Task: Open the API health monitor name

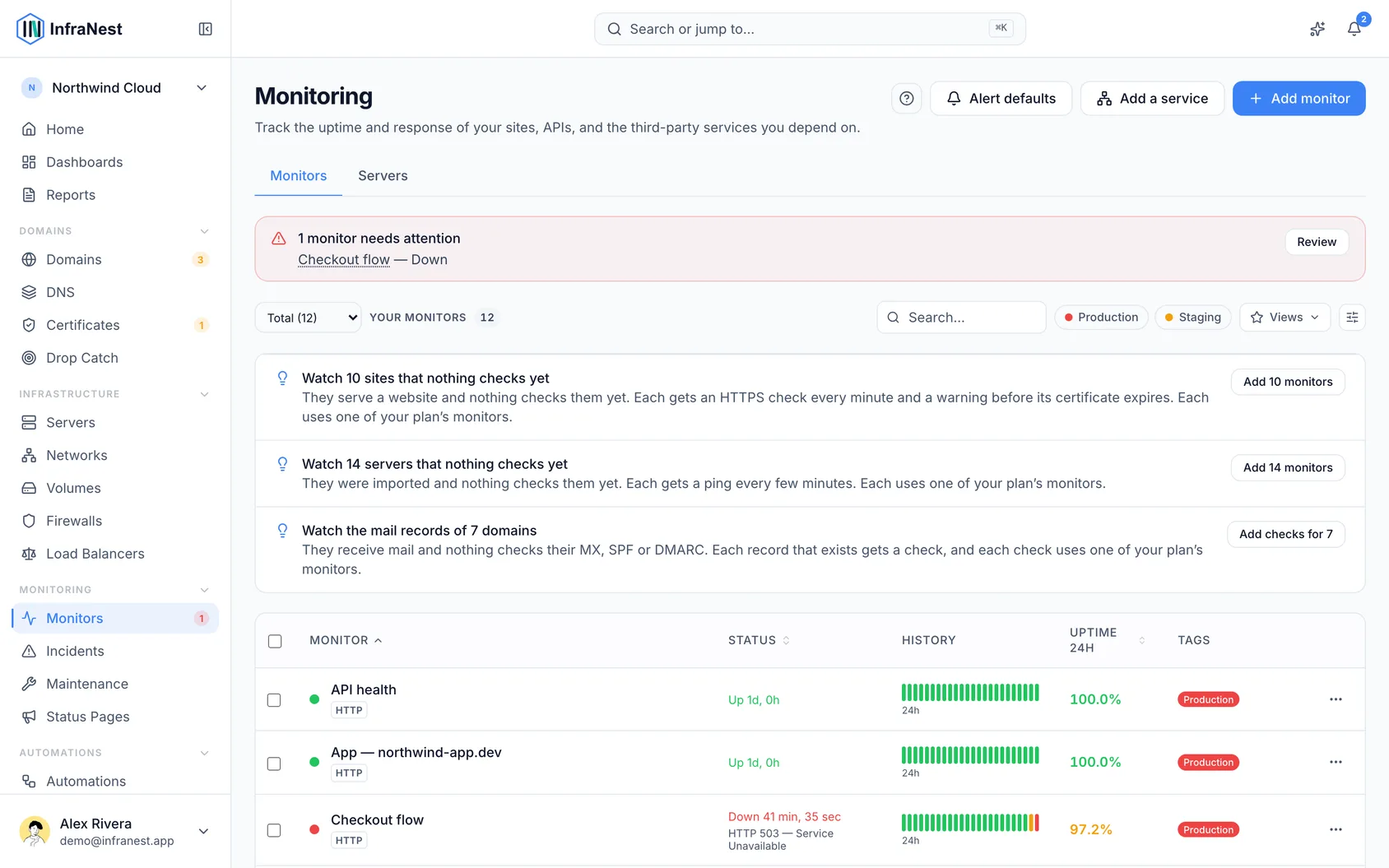Action: 364,689
